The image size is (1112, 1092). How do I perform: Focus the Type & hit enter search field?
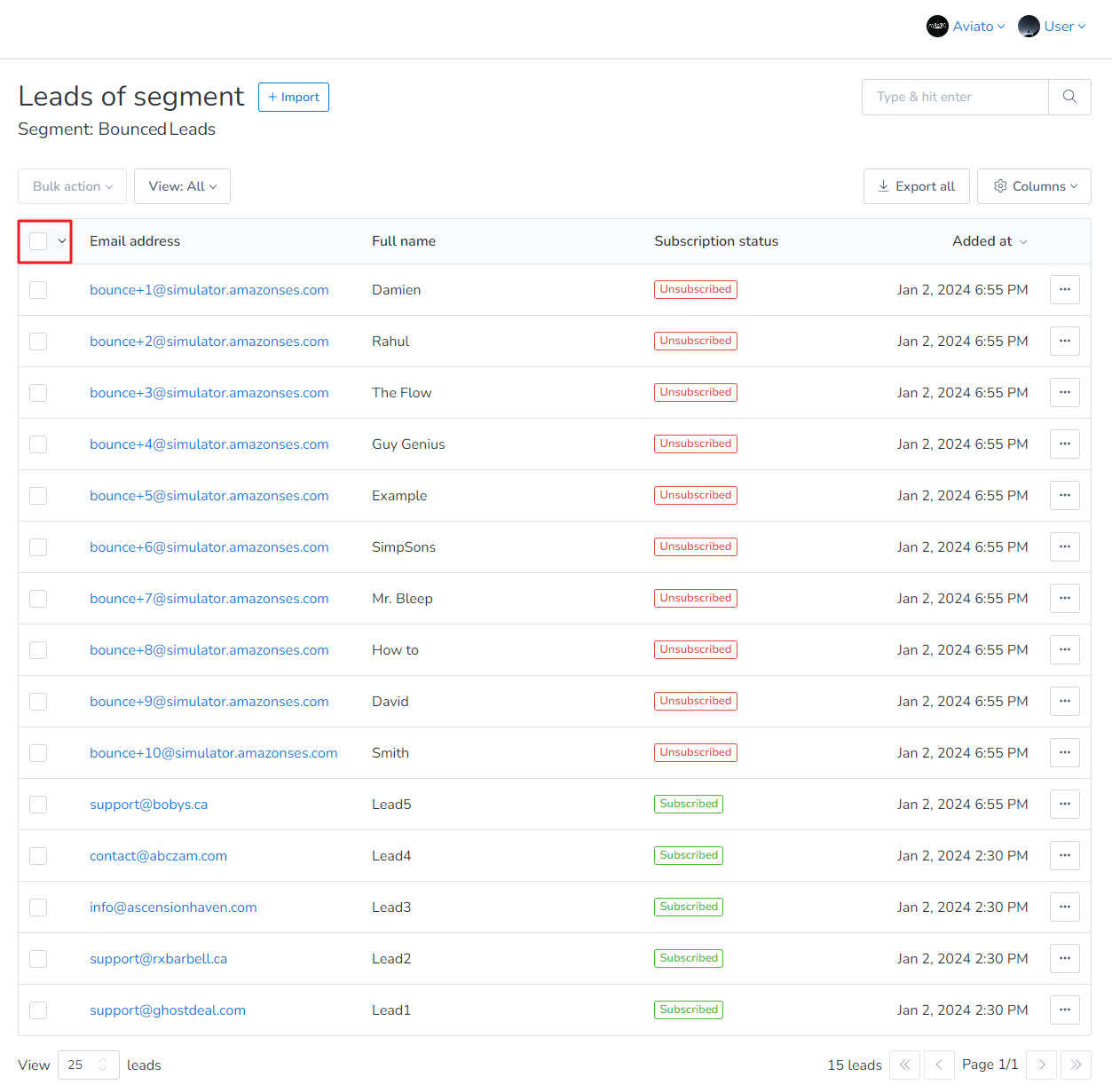pos(955,97)
